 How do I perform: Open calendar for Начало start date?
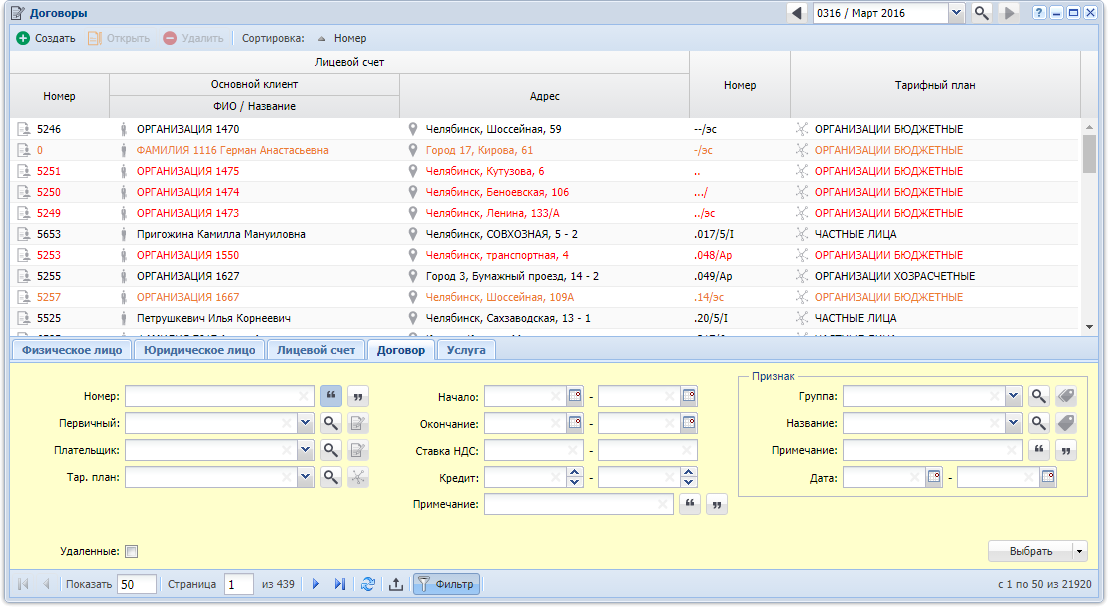point(575,396)
